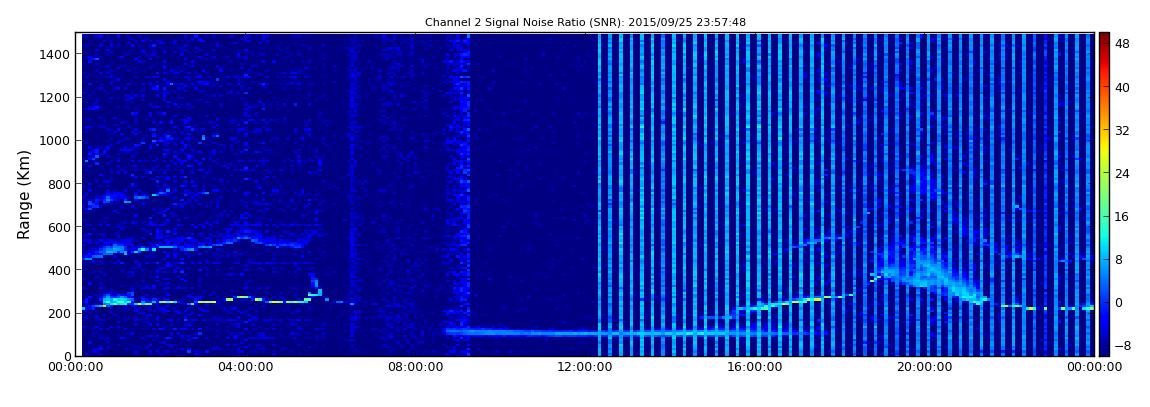This screenshot has height=407, width=1150.
Task: Click the cyan band of the colorbar
Action: (1104, 238)
